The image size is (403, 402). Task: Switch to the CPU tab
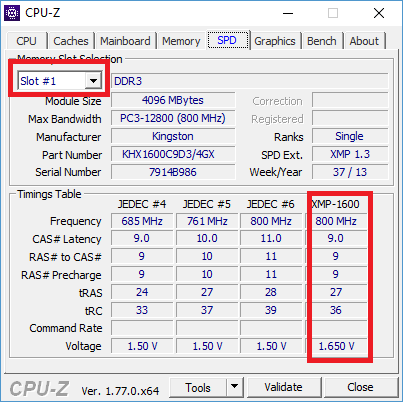point(26,41)
